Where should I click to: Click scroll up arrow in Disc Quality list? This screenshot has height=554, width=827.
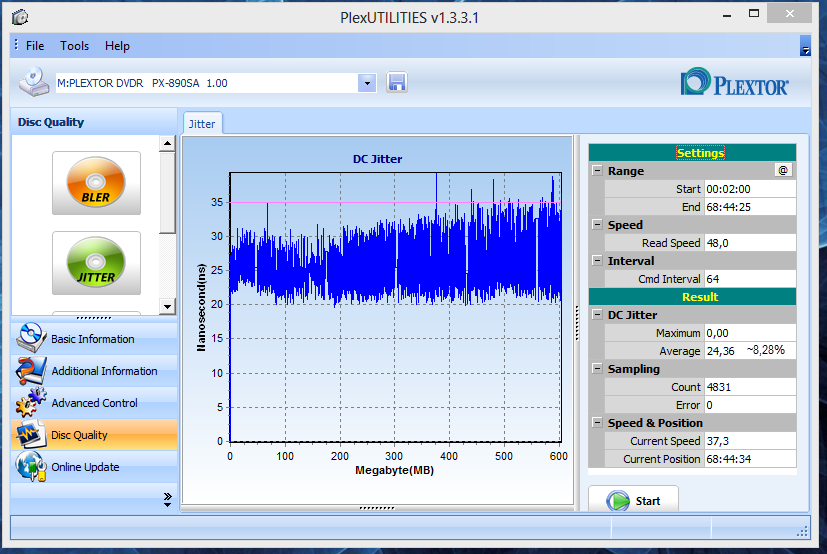167,144
